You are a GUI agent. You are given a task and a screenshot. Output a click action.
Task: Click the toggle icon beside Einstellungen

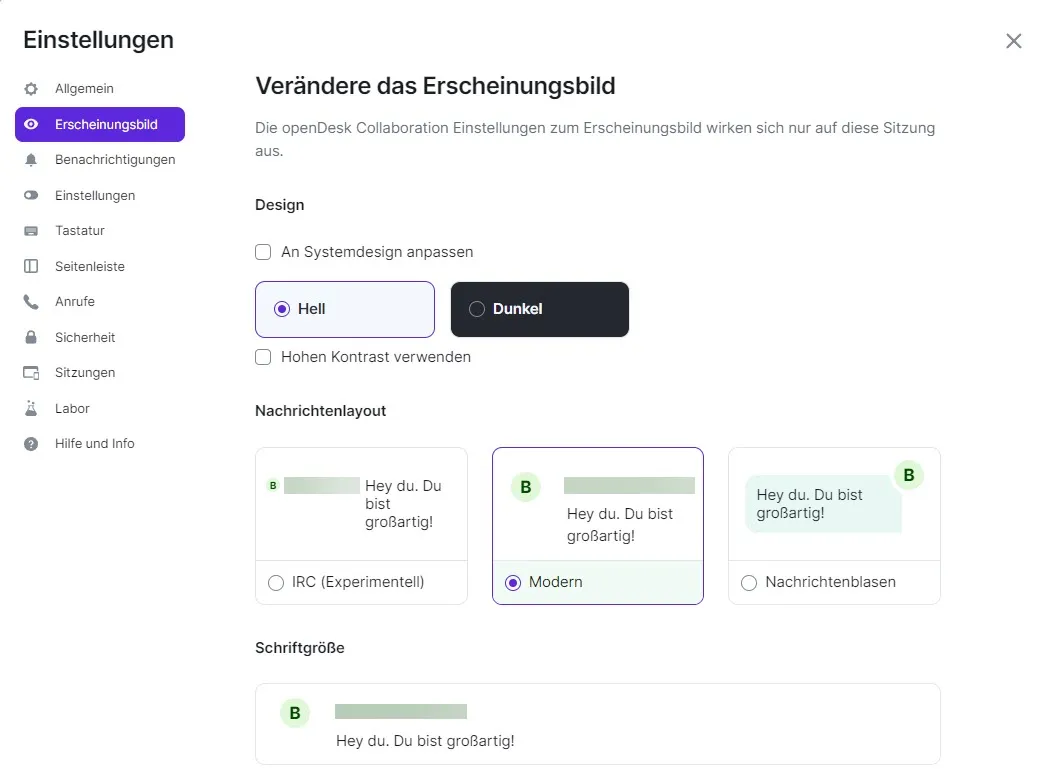tap(31, 195)
